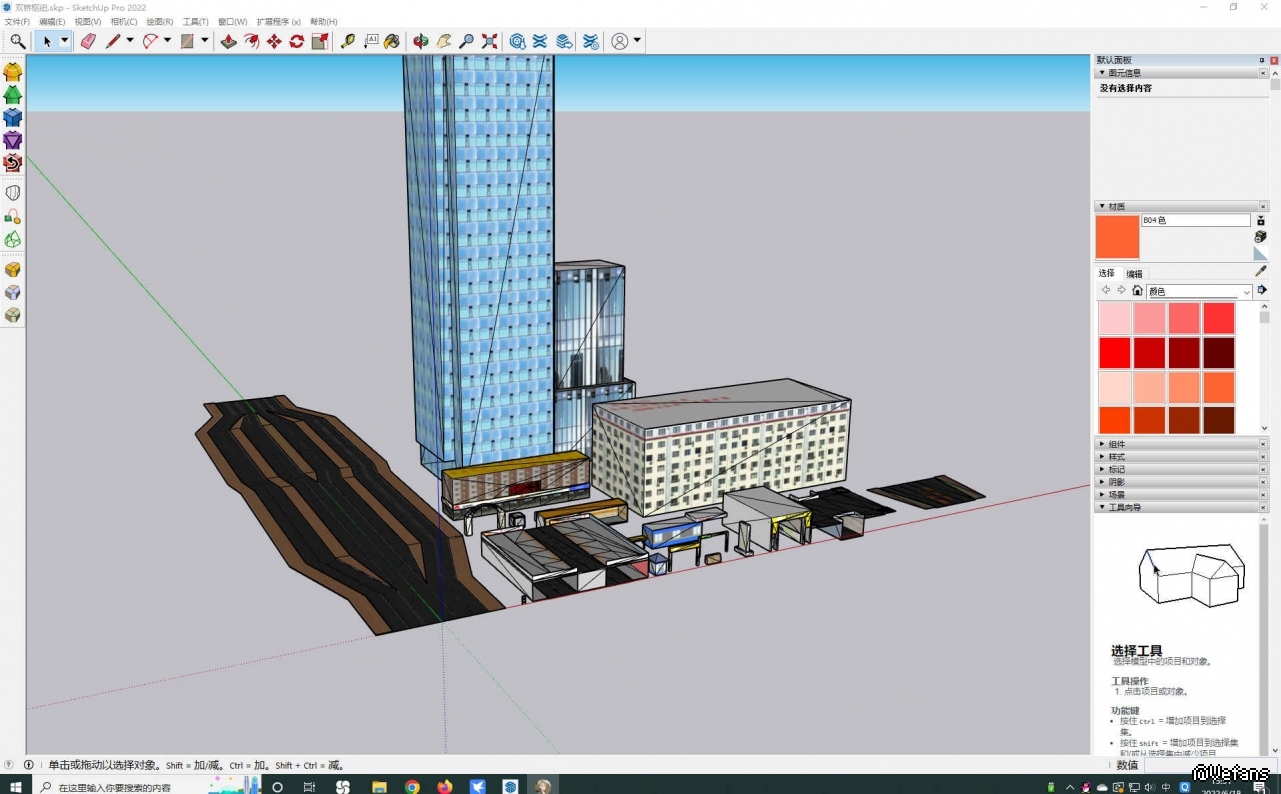Select the Tape Measure tool
The height and width of the screenshot is (794, 1281).
point(347,41)
